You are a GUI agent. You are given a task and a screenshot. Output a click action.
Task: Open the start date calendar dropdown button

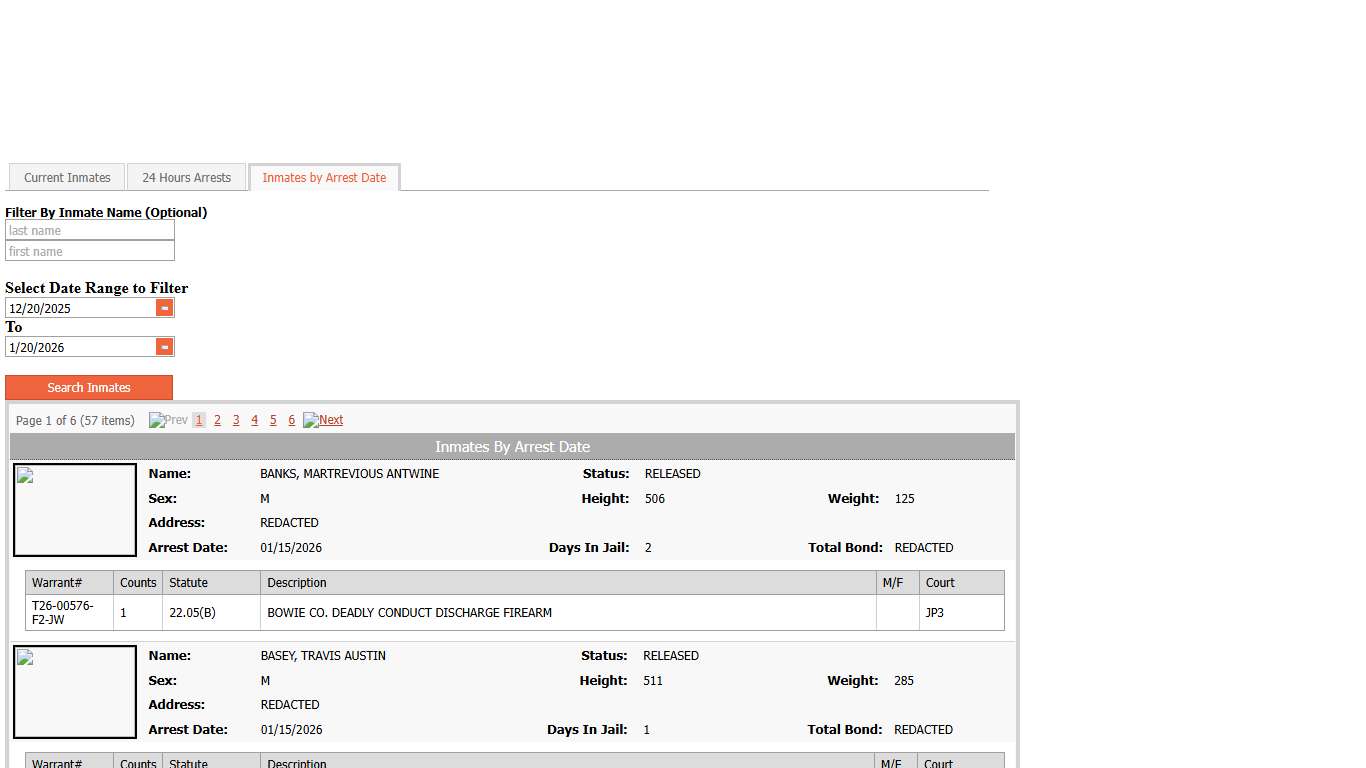coord(165,308)
